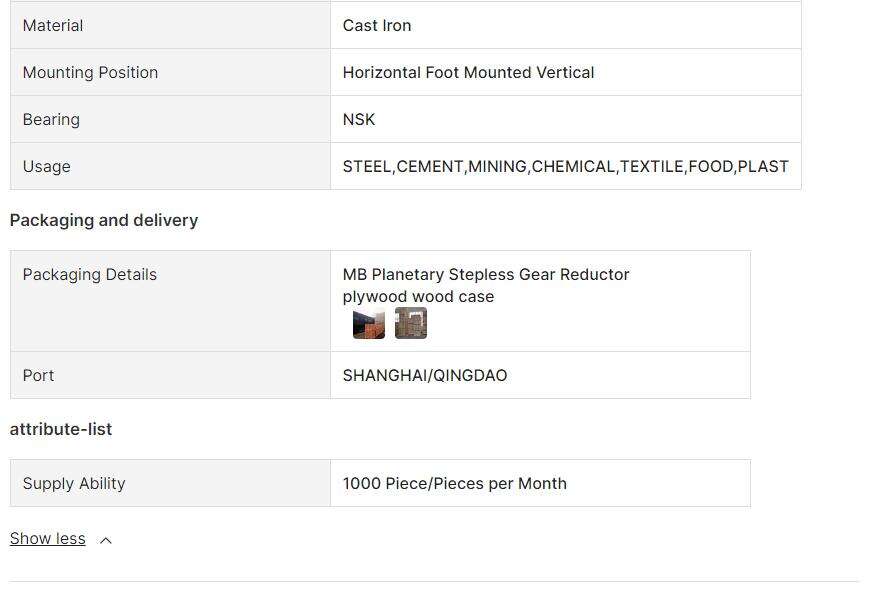Click the 1000 Piece/Pieces per Month value
Image resolution: width=871 pixels, height=594 pixels.
454,483
